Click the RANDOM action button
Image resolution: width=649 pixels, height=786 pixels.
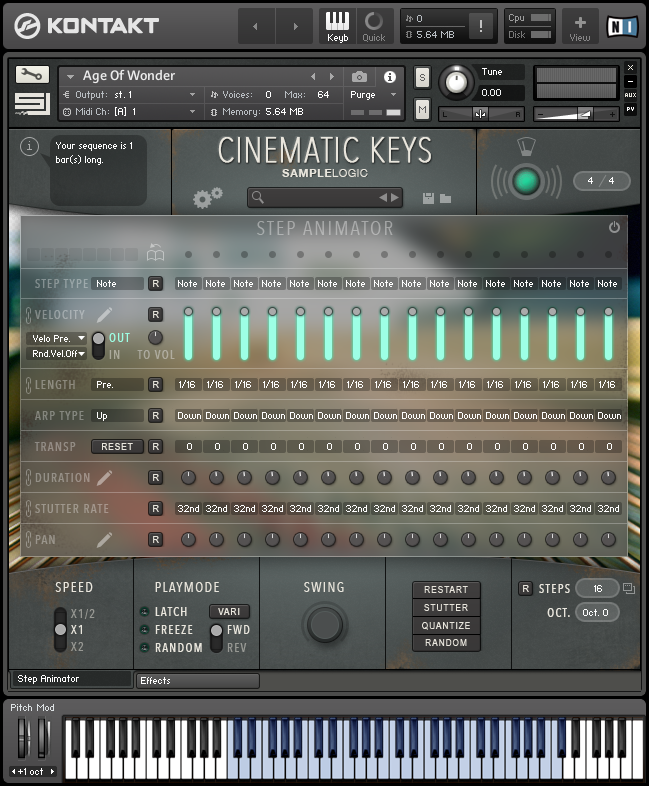point(446,643)
